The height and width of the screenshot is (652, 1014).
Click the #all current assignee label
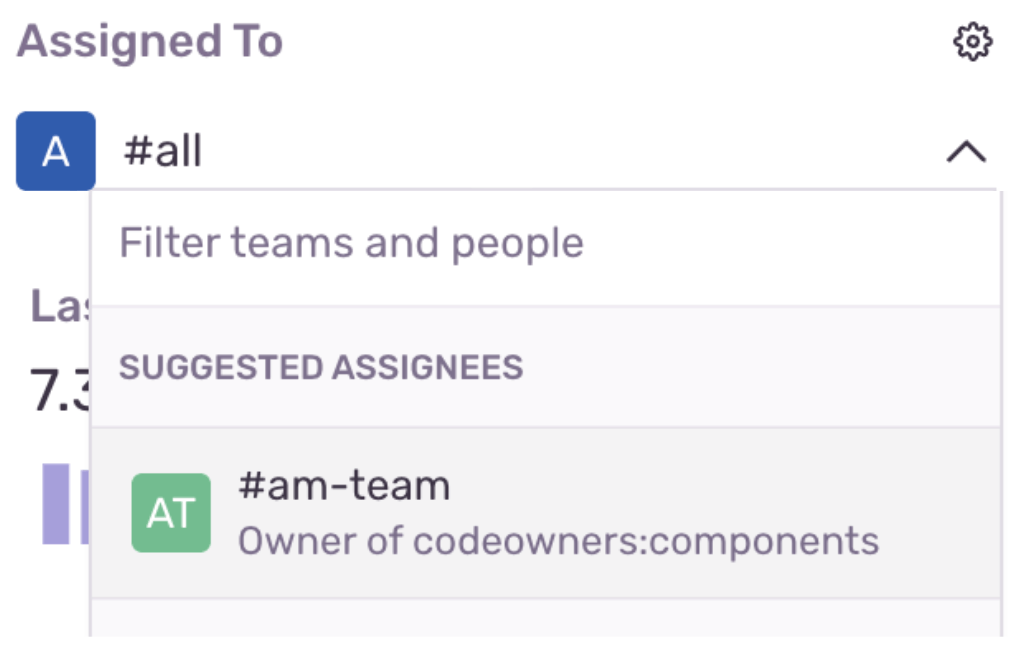click(x=163, y=152)
